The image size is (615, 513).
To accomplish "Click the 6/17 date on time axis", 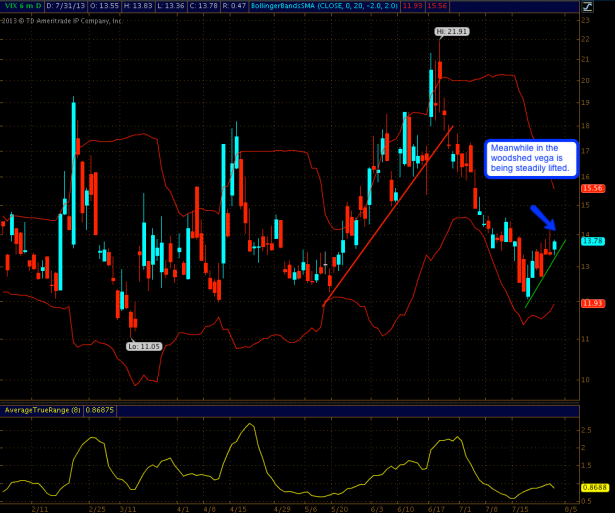I will [437, 508].
